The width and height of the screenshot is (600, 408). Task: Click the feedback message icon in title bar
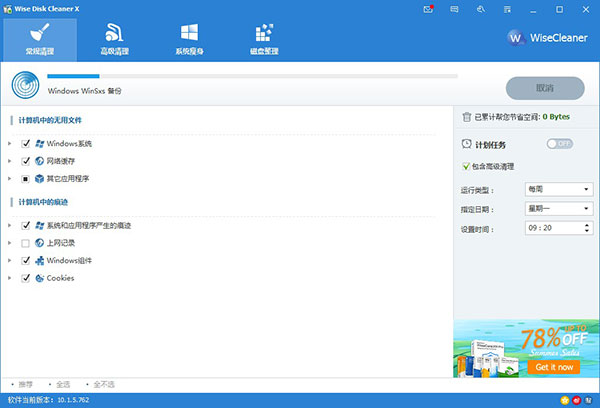tap(455, 8)
